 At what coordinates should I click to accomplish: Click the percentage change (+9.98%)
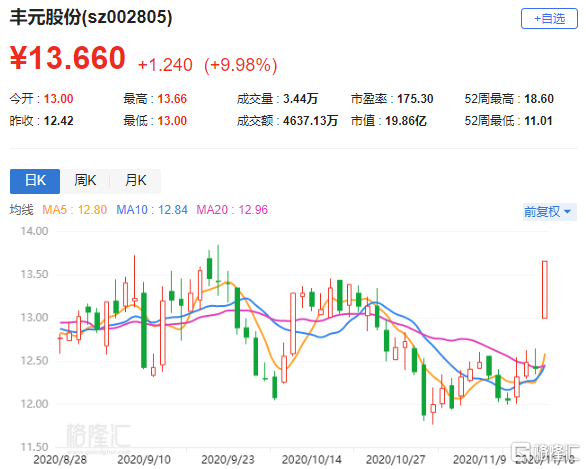(x=241, y=65)
